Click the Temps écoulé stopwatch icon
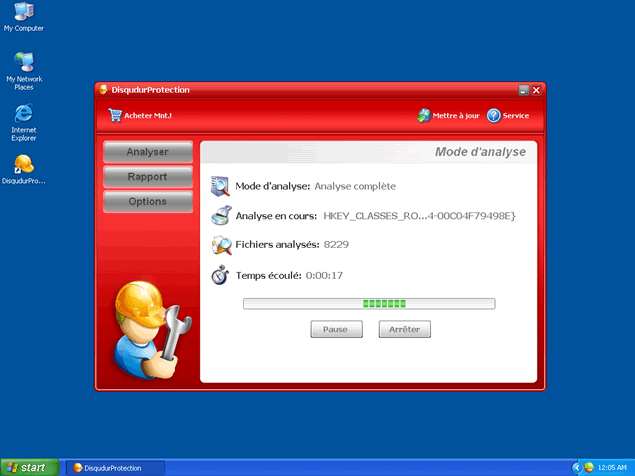 (x=221, y=275)
